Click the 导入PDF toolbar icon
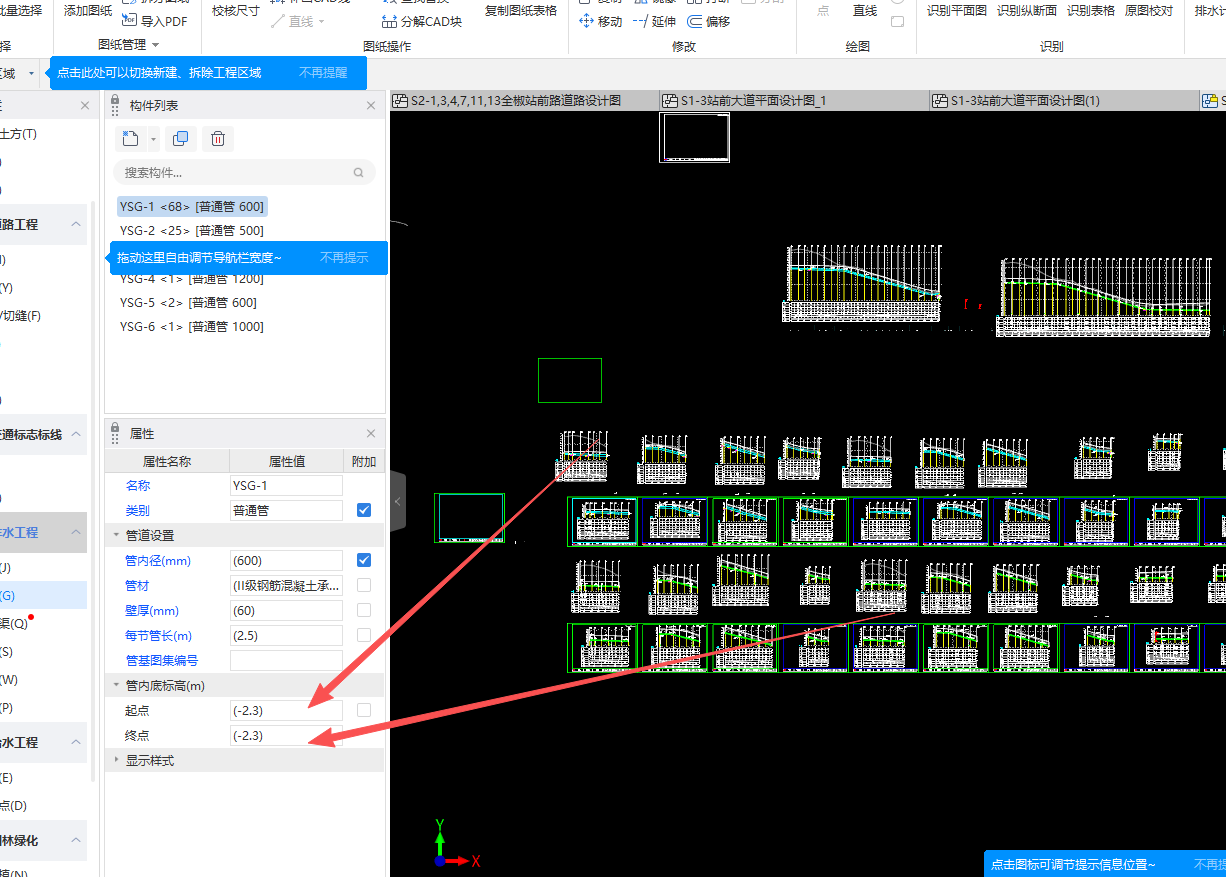The width and height of the screenshot is (1226, 877). (x=154, y=21)
